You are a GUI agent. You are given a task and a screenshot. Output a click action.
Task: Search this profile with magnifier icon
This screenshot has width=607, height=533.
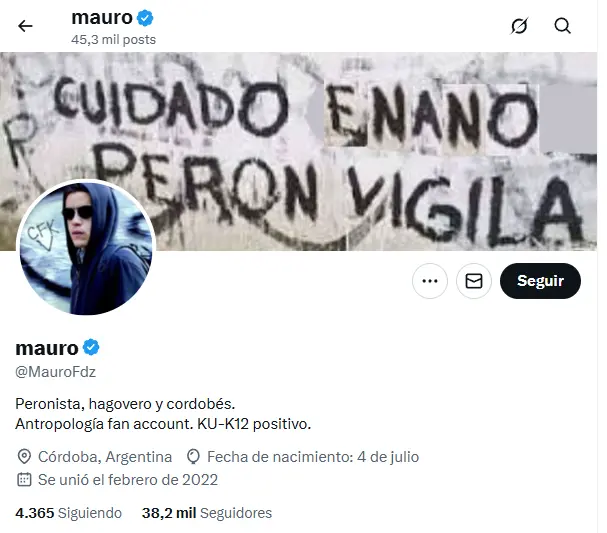tap(562, 26)
